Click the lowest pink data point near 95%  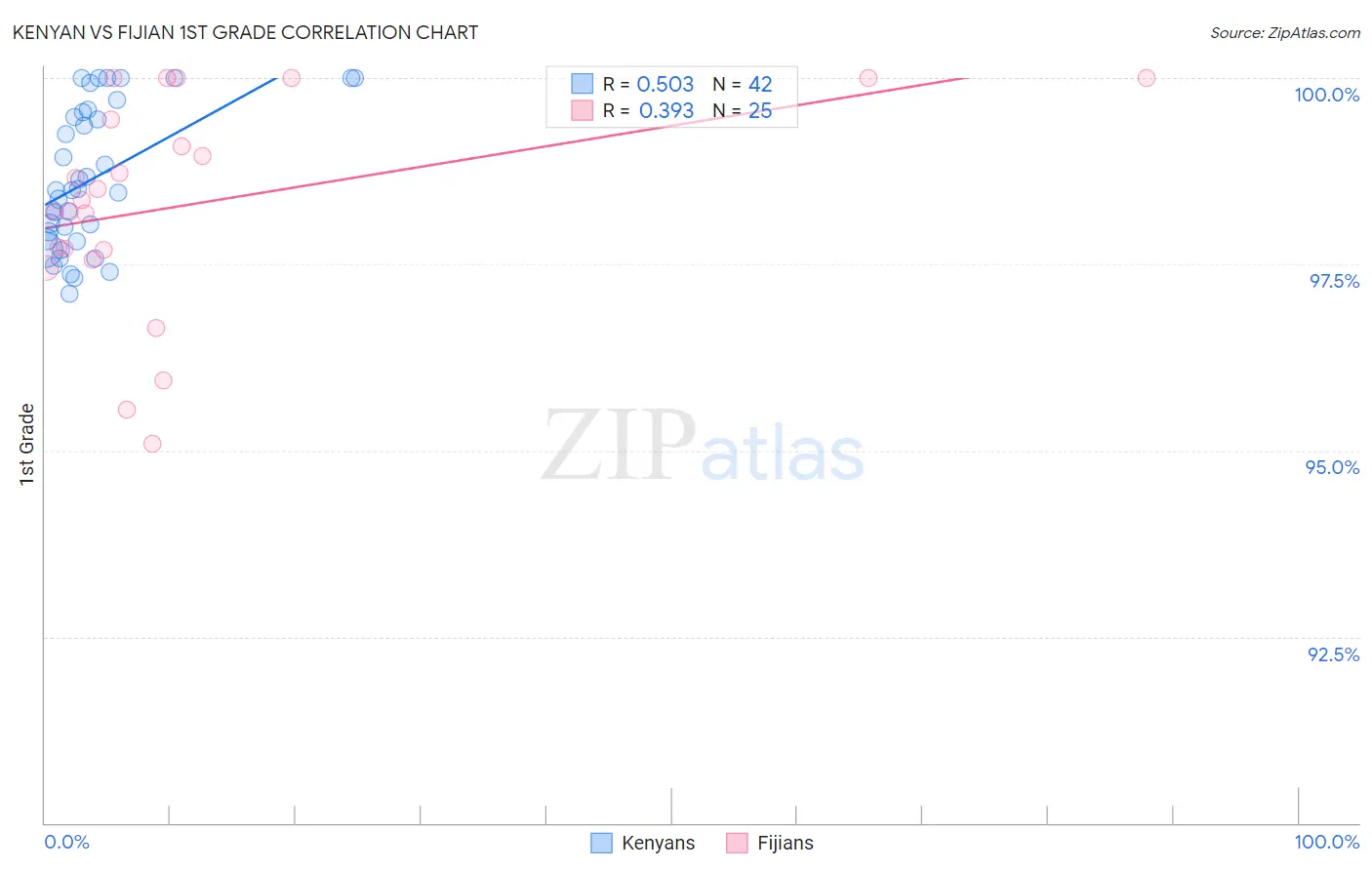(152, 444)
